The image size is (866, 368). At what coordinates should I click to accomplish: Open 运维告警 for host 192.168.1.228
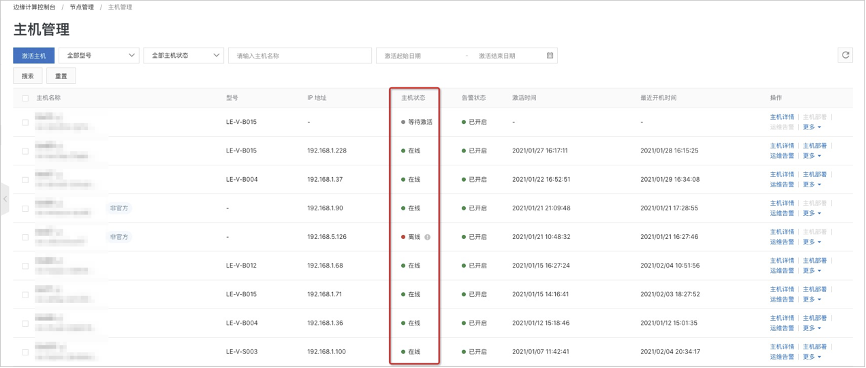pyautogui.click(x=782, y=156)
